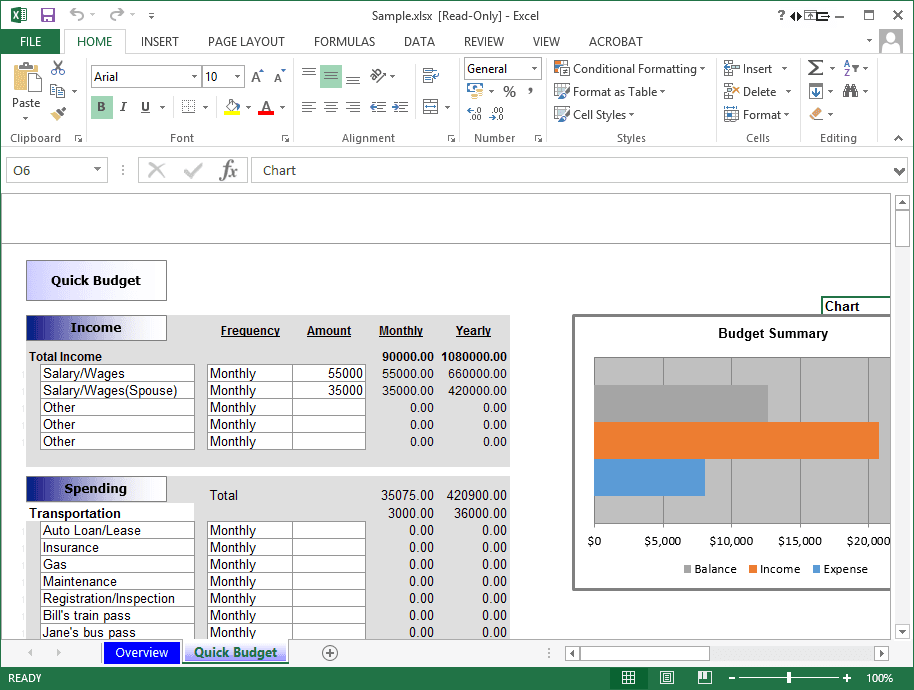The image size is (914, 690).
Task: Toggle Align Left horizontal alignment
Action: (x=309, y=107)
